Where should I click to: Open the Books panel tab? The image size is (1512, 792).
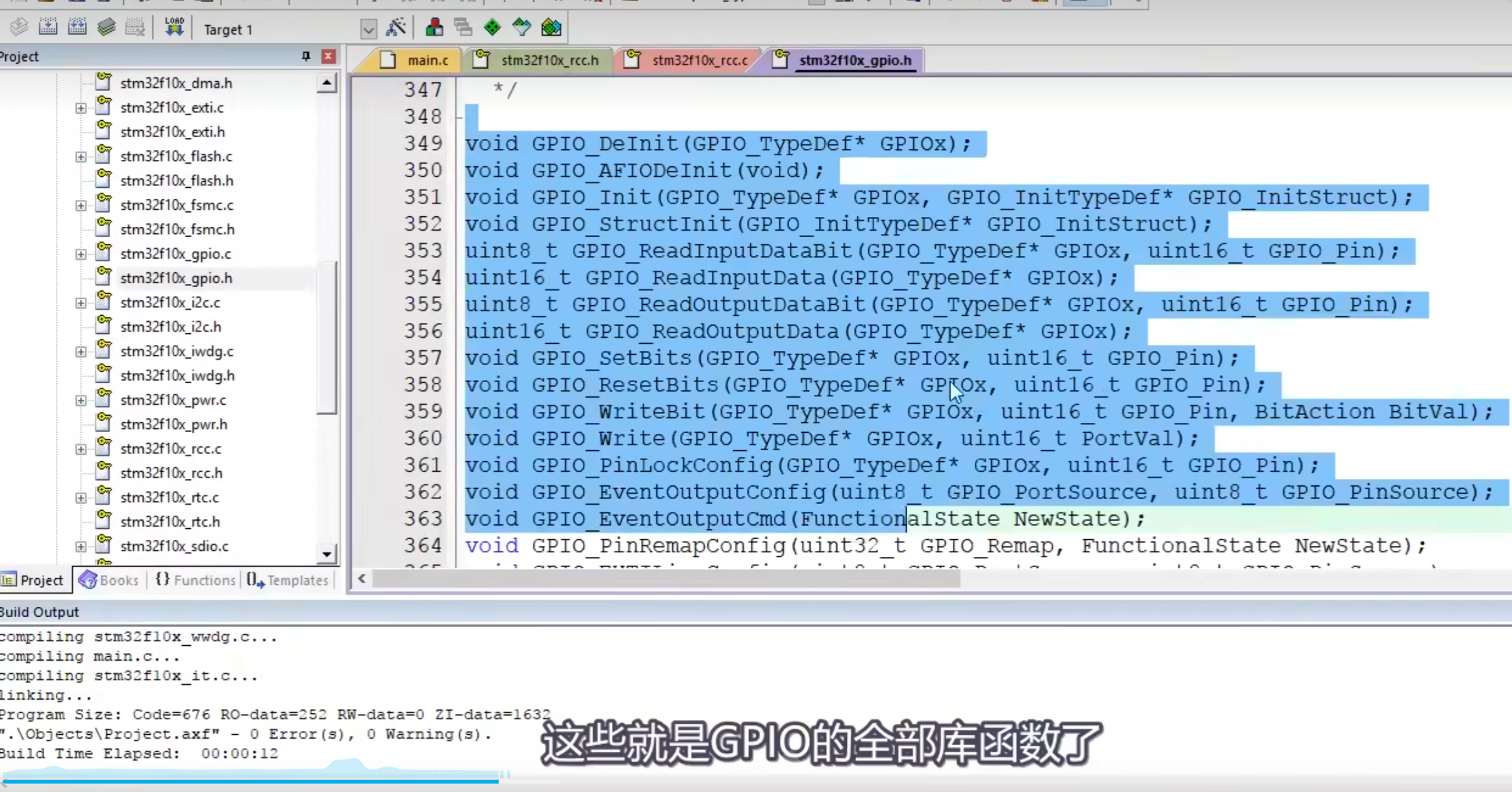109,580
